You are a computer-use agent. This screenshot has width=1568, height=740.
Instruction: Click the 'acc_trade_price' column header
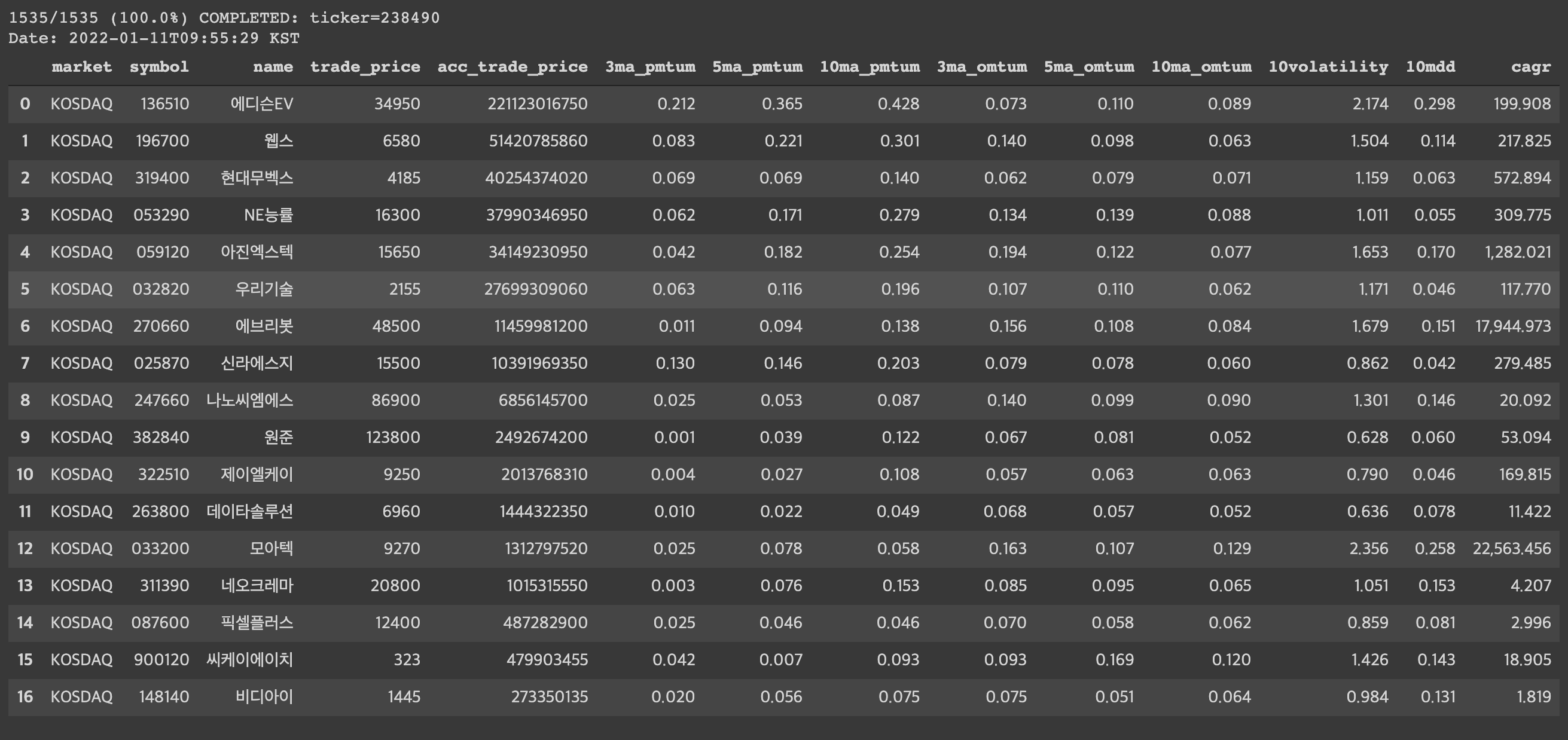pyautogui.click(x=512, y=67)
